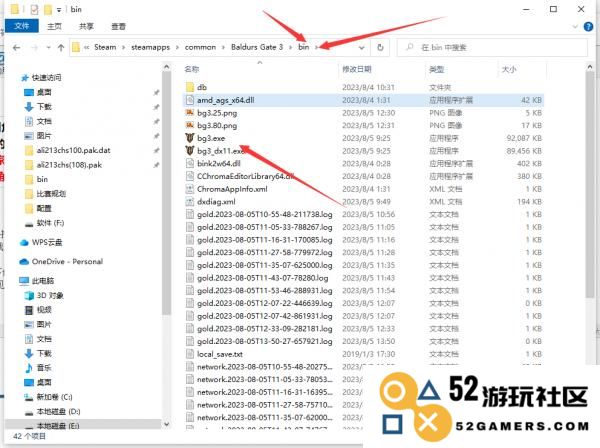The image size is (600, 448).
Task: Open Quick Access toolbar customize dropdown
Action: coord(59,10)
